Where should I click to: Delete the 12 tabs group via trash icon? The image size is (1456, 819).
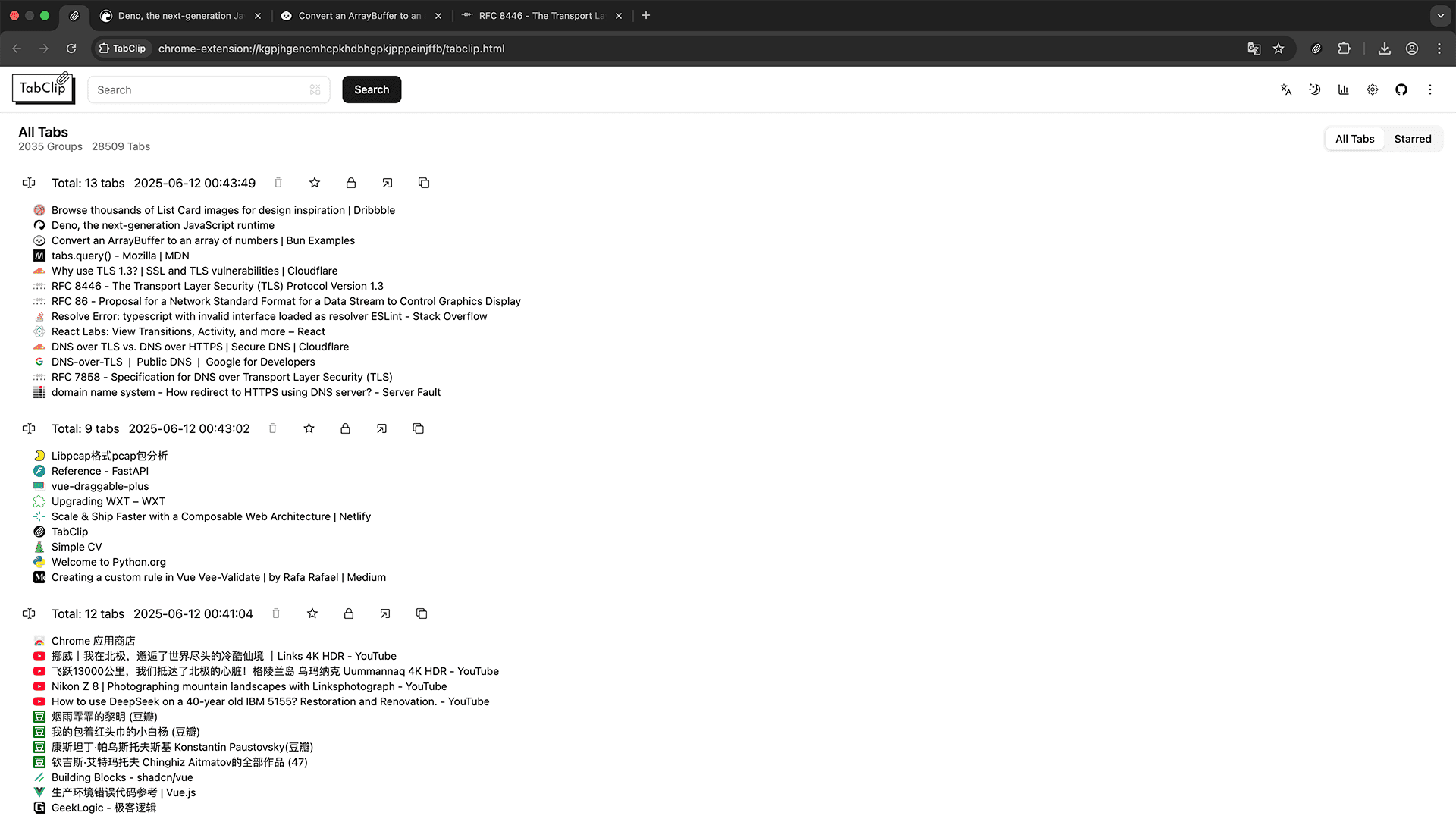pos(276,613)
